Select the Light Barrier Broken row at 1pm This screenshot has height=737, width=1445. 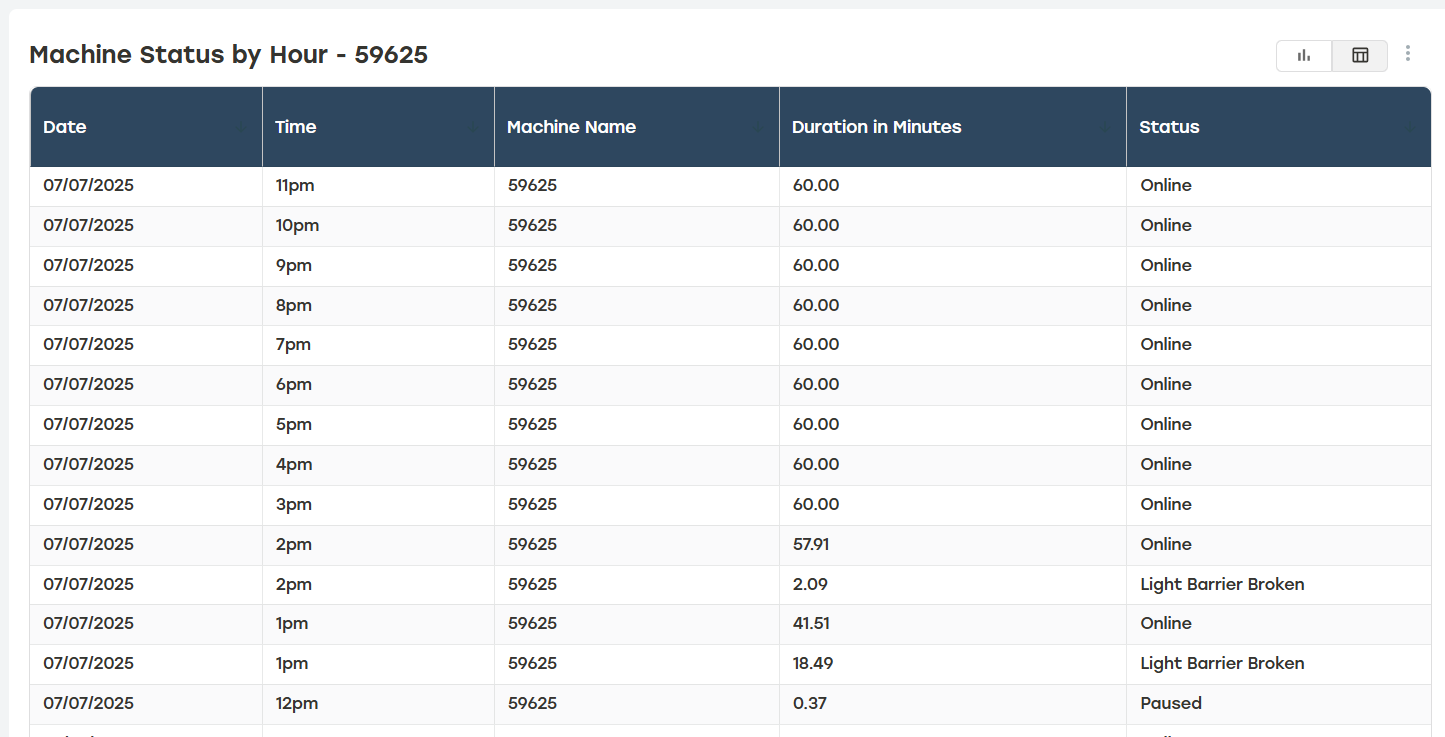(x=1222, y=663)
